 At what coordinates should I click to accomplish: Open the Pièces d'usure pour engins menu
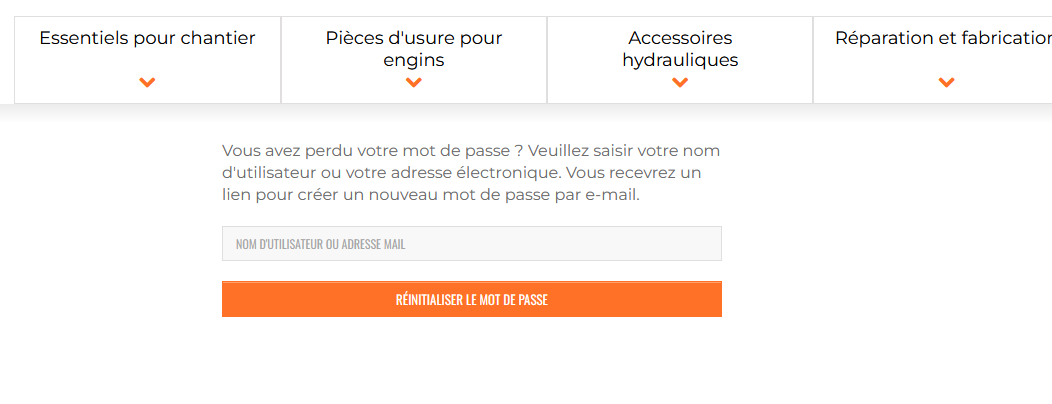pos(414,49)
